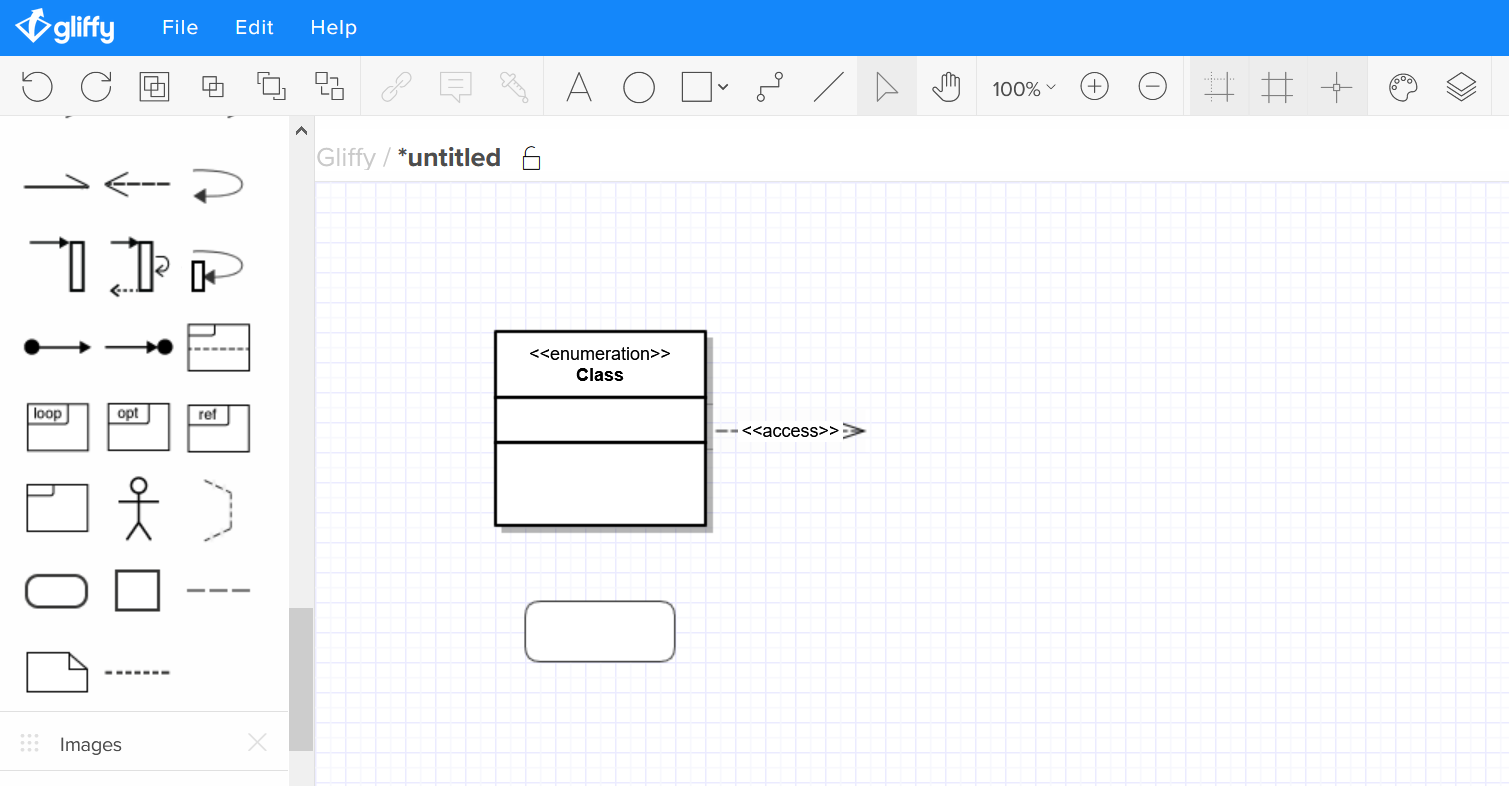1509x786 pixels.
Task: Select the Connector tool
Action: (769, 87)
